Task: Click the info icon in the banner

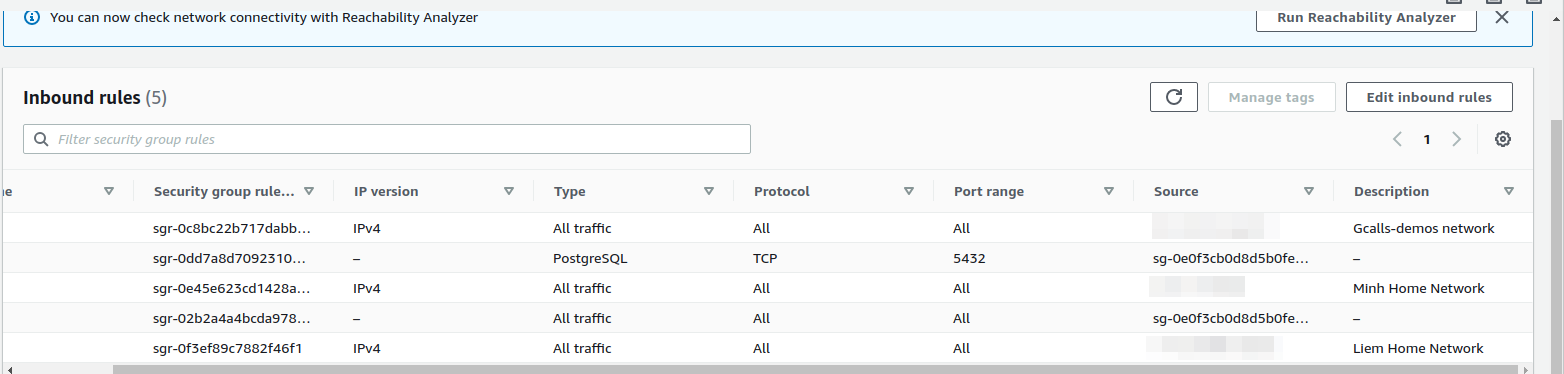Action: click(x=32, y=17)
